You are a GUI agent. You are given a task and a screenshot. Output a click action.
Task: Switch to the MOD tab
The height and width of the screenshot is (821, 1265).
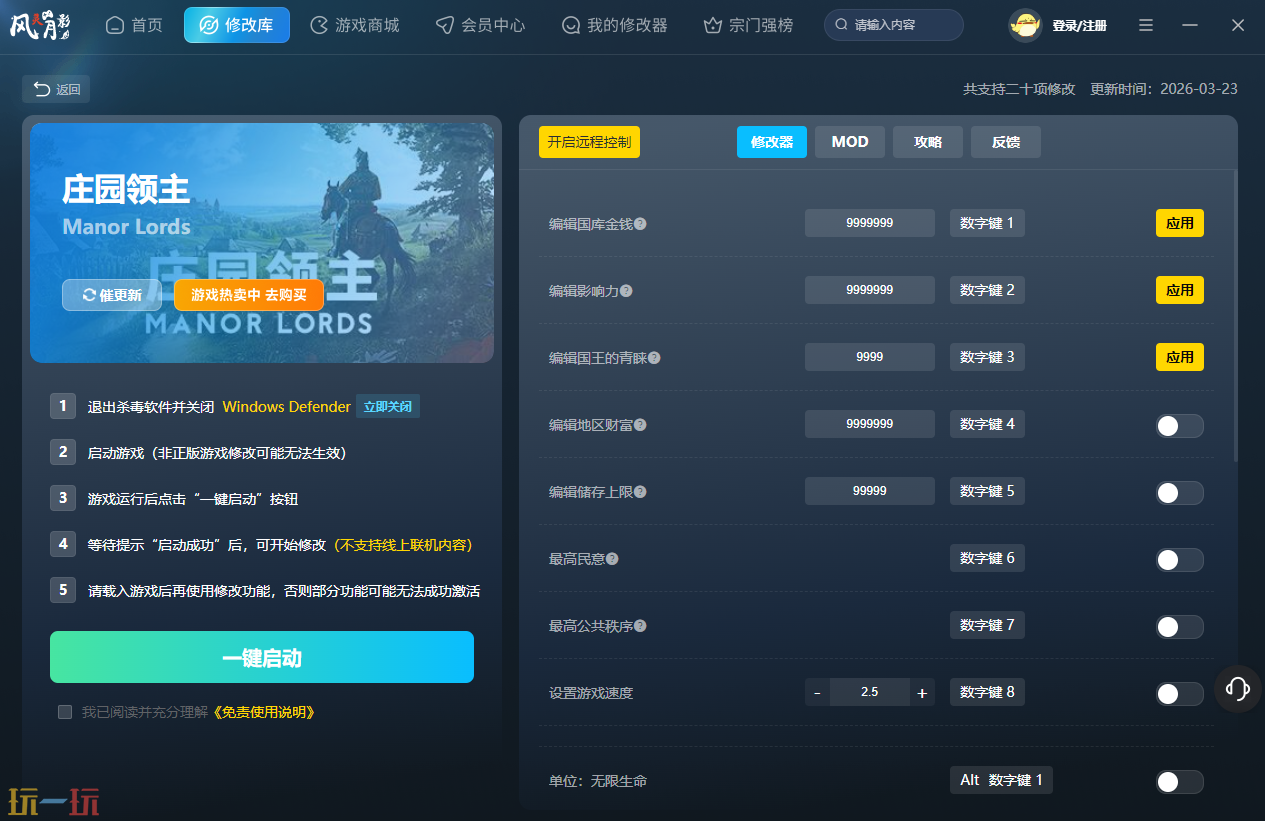850,142
